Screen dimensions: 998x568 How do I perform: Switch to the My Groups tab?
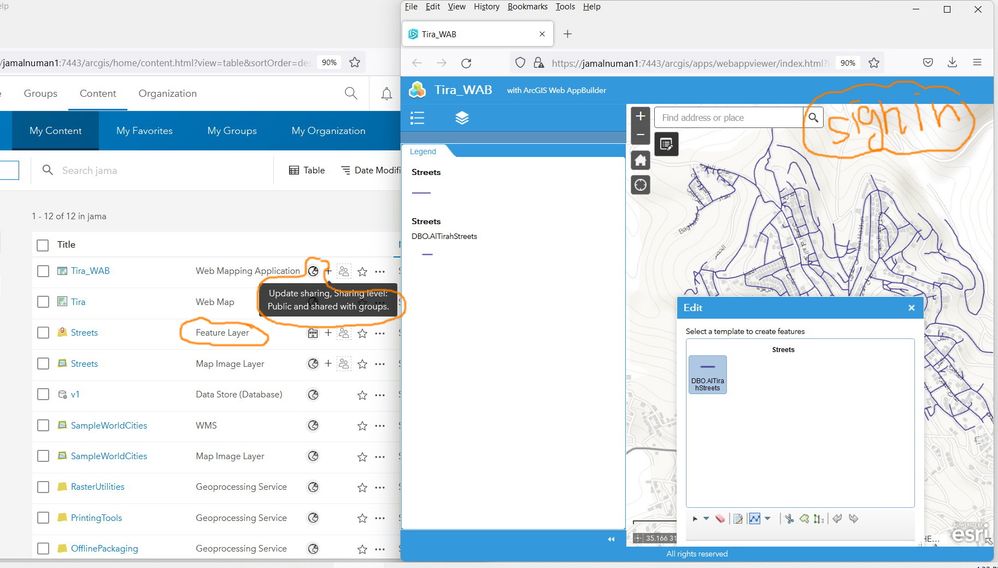pos(232,131)
